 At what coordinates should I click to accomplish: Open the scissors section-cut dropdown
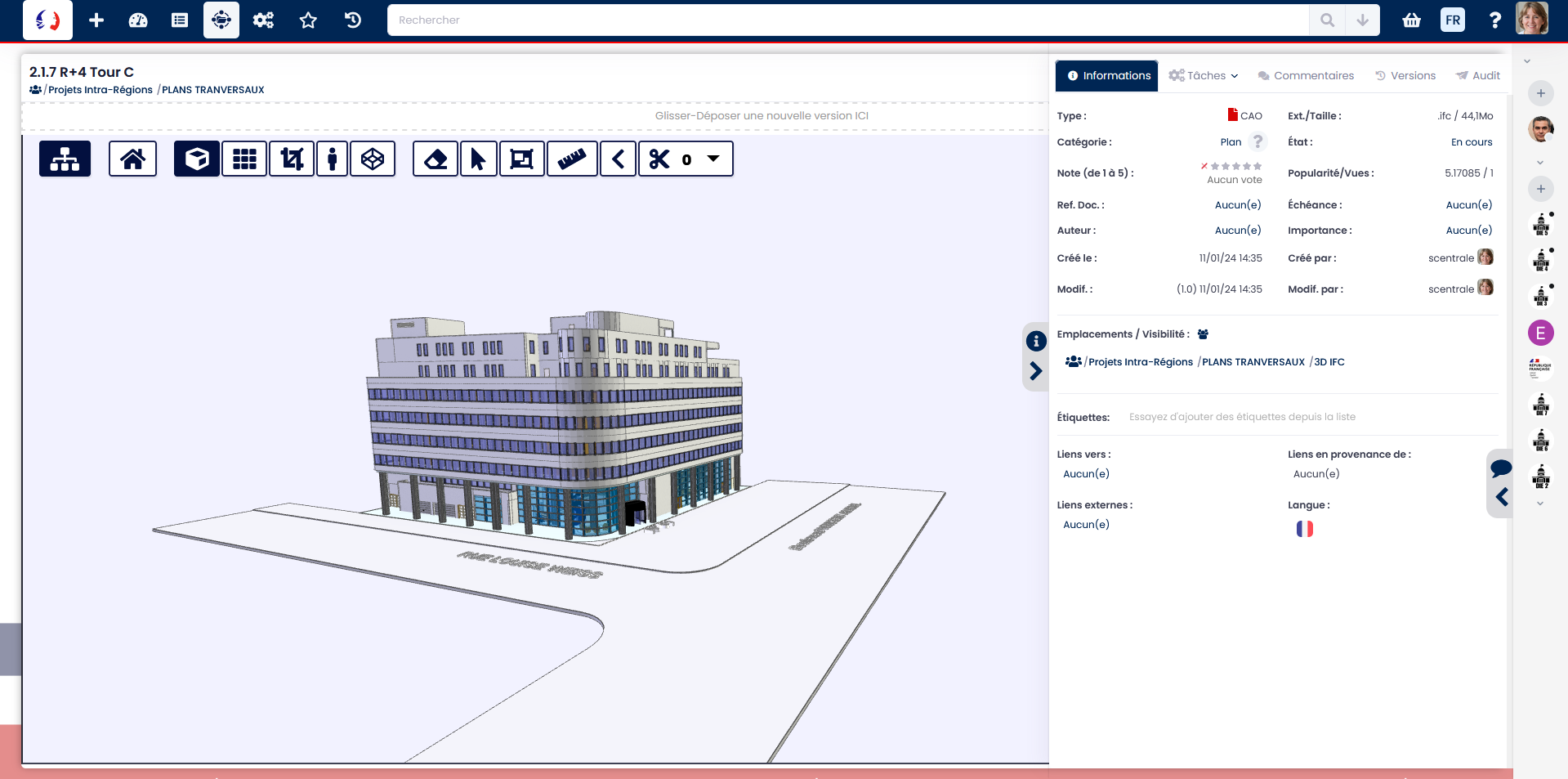click(713, 159)
